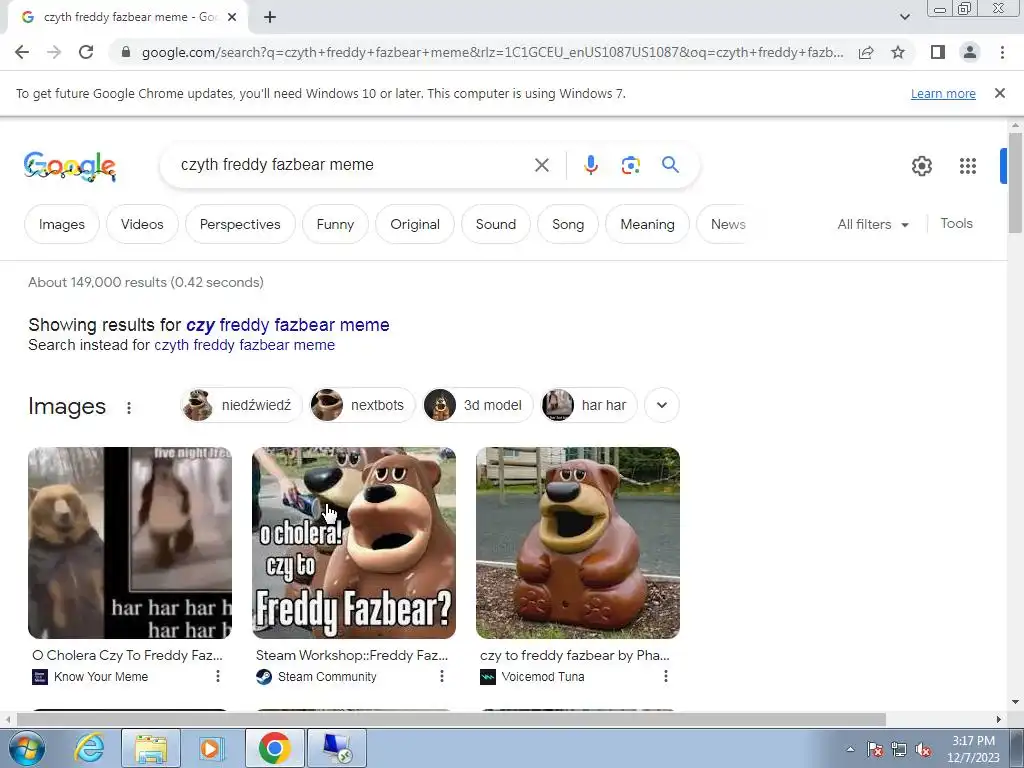Open the Chrome three-dot menu
The height and width of the screenshot is (768, 1024).
(x=1002, y=52)
